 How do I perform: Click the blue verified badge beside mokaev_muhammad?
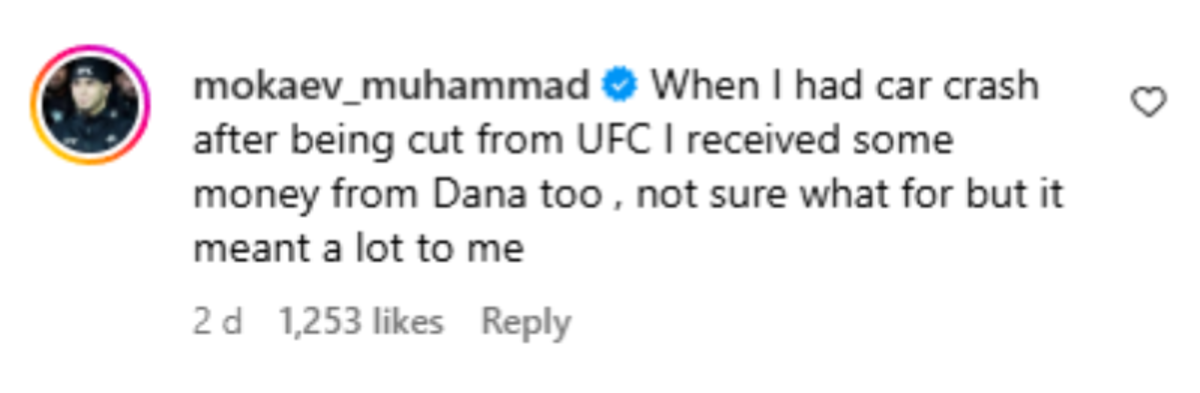coord(619,87)
